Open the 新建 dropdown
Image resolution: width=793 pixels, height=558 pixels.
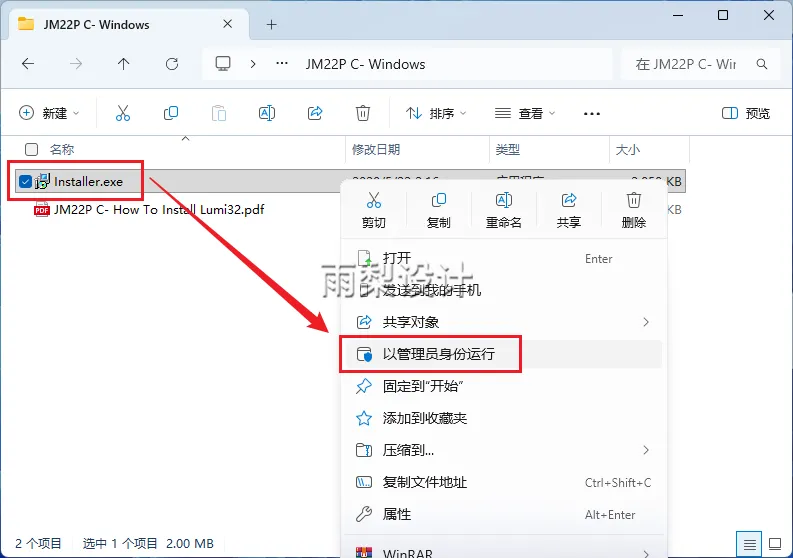[x=49, y=113]
